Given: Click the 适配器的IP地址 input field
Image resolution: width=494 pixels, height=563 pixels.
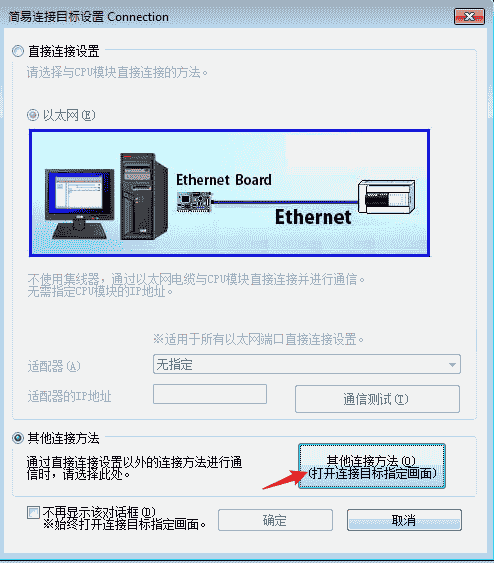Looking at the screenshot, I should tap(210, 394).
